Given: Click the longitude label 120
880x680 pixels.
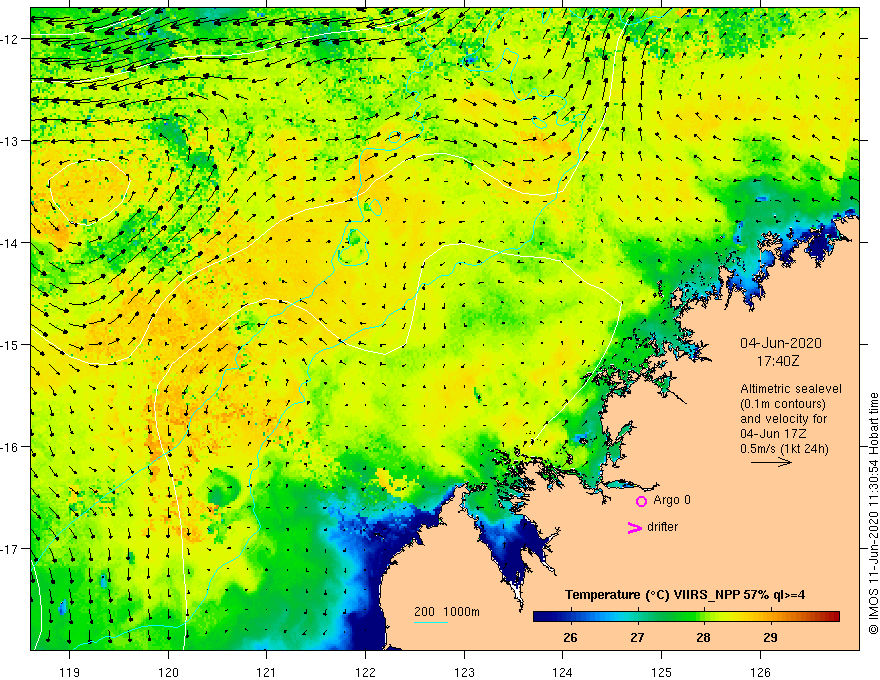Looking at the screenshot, I should point(168,672).
